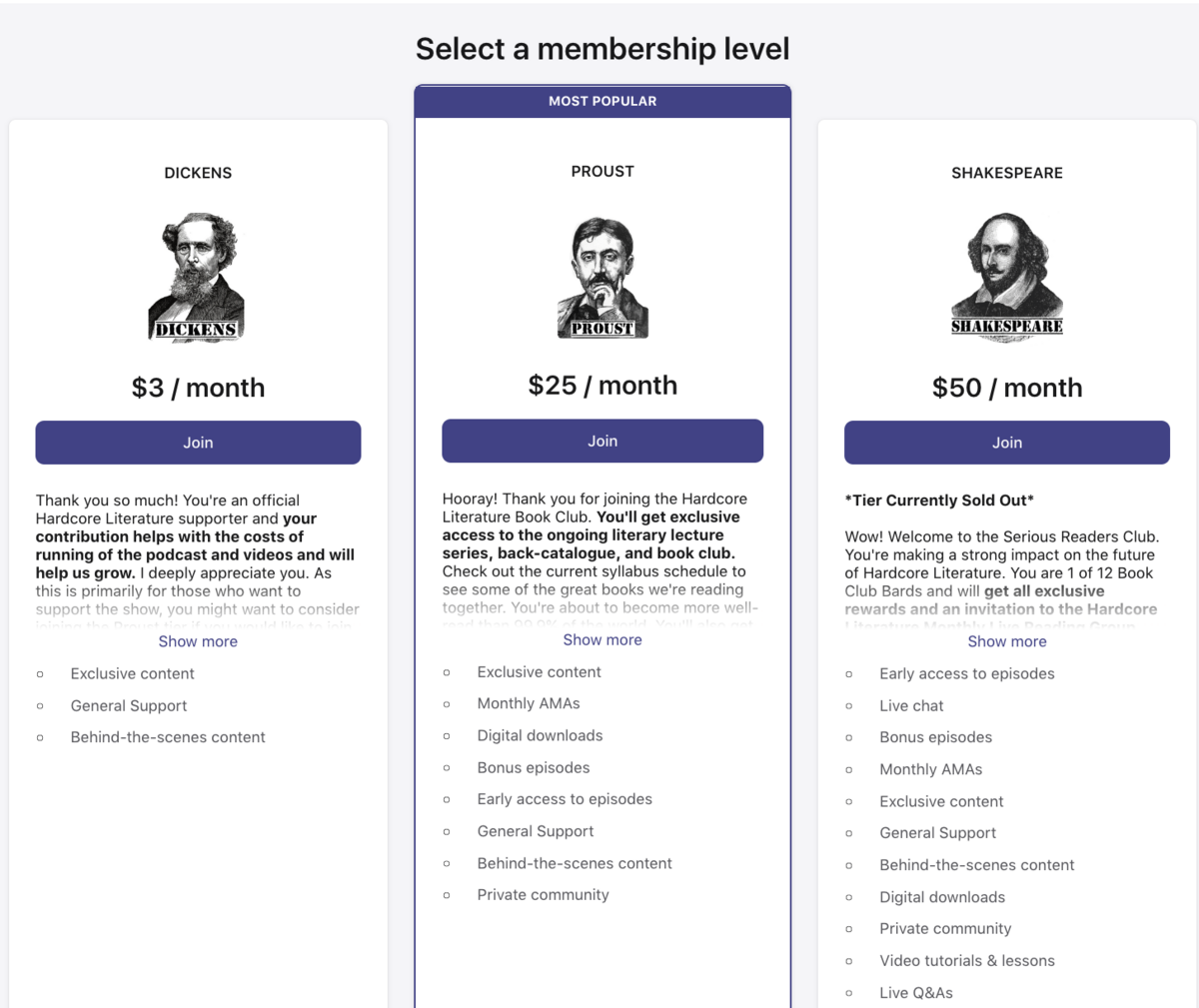Image resolution: width=1199 pixels, height=1008 pixels.
Task: Click Private community in Proust list
Action: pyautogui.click(x=543, y=895)
